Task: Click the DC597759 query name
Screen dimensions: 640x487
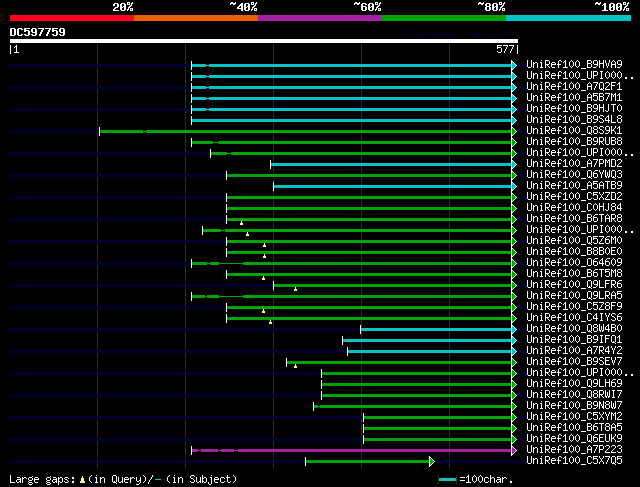Action: pyautogui.click(x=38, y=32)
